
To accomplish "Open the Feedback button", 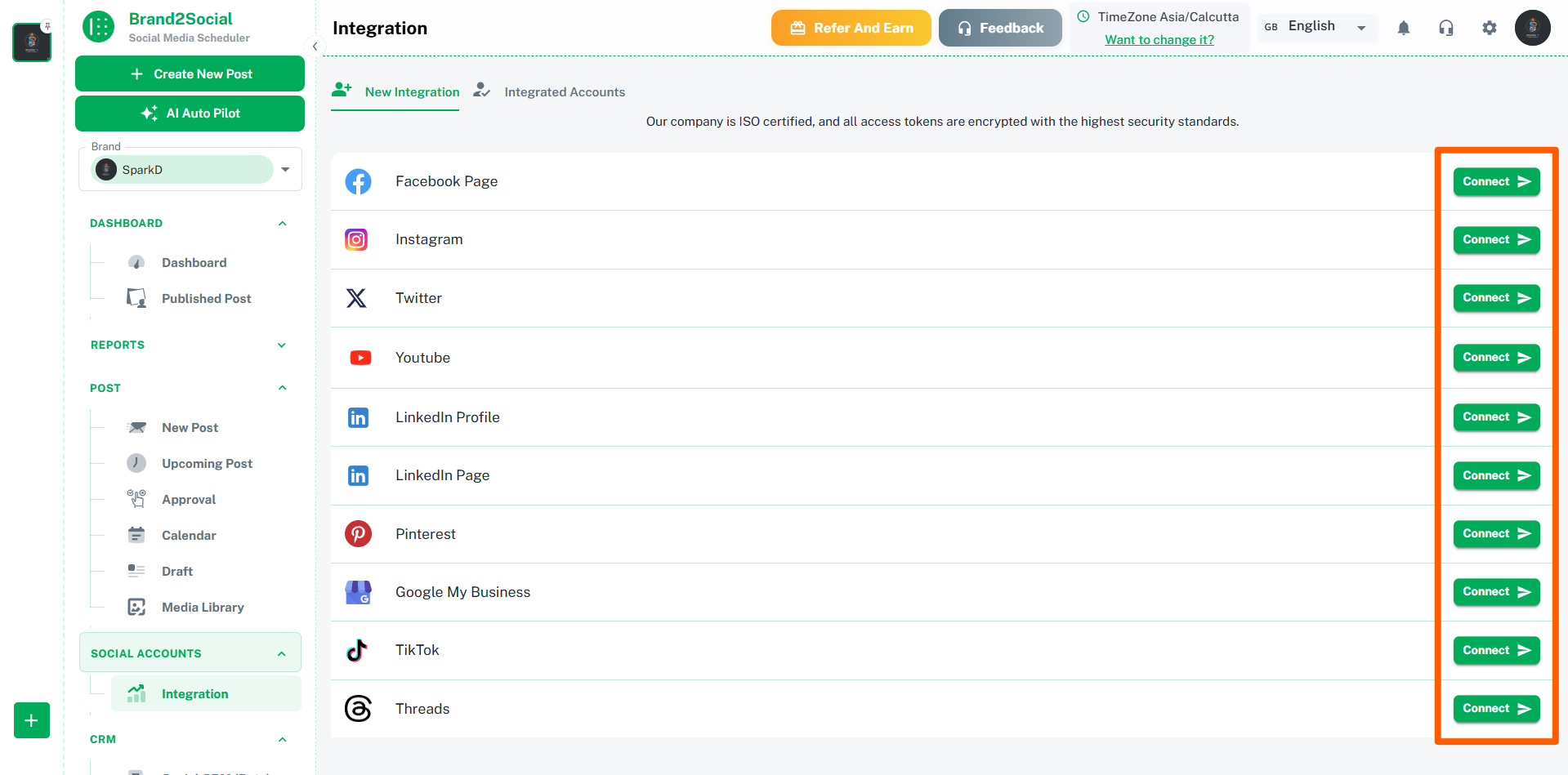I will pos(1000,28).
